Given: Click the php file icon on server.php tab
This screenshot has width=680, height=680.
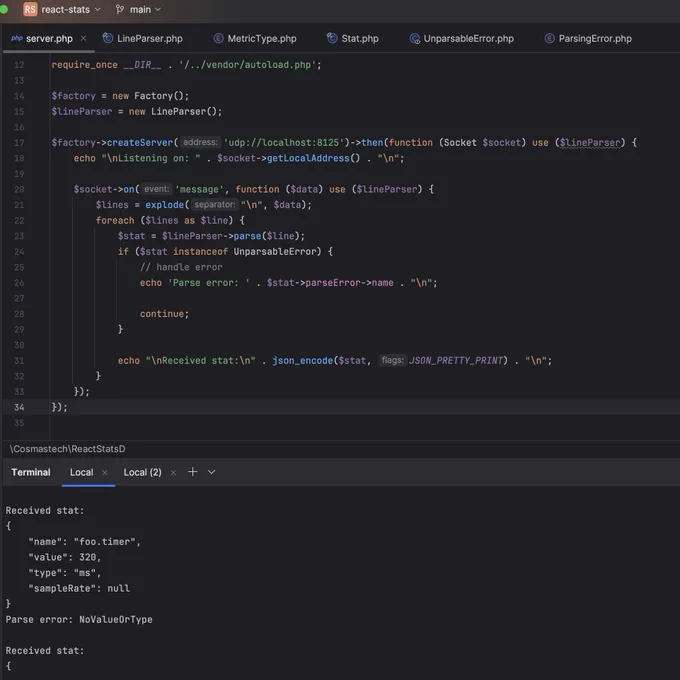Looking at the screenshot, I should 17,39.
